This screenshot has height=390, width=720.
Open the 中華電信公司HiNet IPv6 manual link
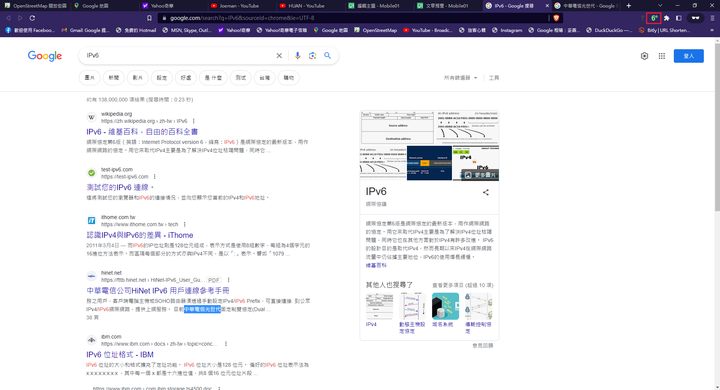point(158,291)
